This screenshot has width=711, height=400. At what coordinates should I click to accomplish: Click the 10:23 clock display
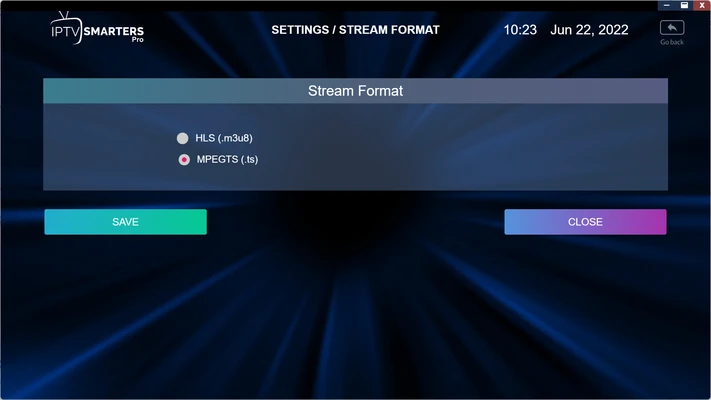(x=520, y=30)
